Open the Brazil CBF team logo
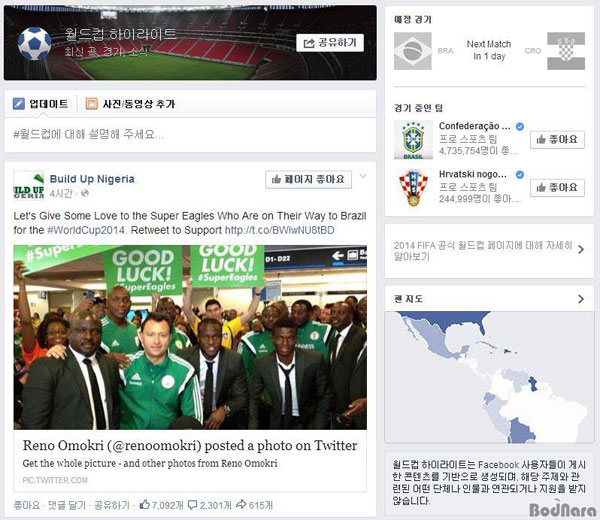600x520 pixels. click(x=413, y=140)
